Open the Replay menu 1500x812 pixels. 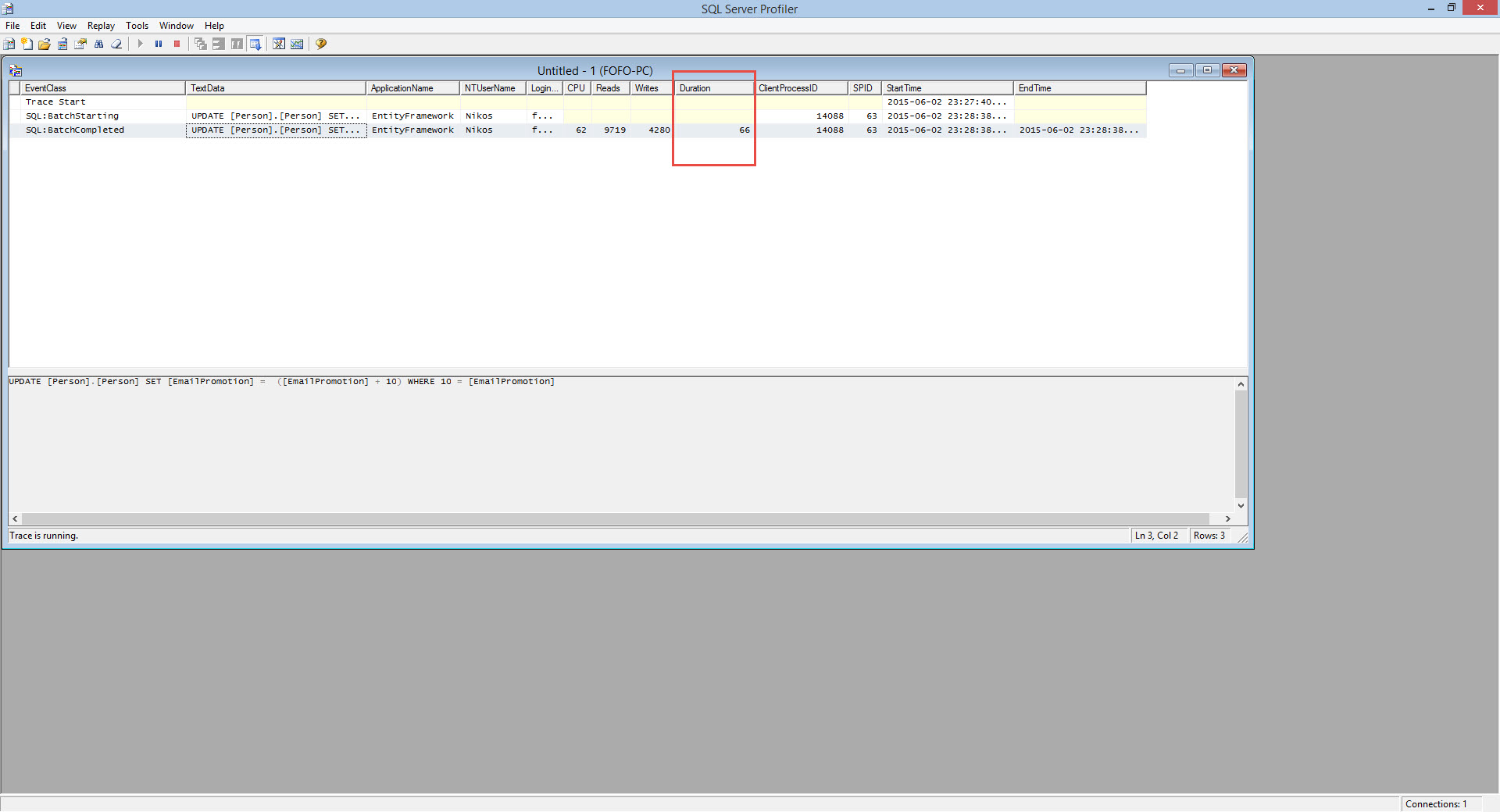(x=101, y=26)
